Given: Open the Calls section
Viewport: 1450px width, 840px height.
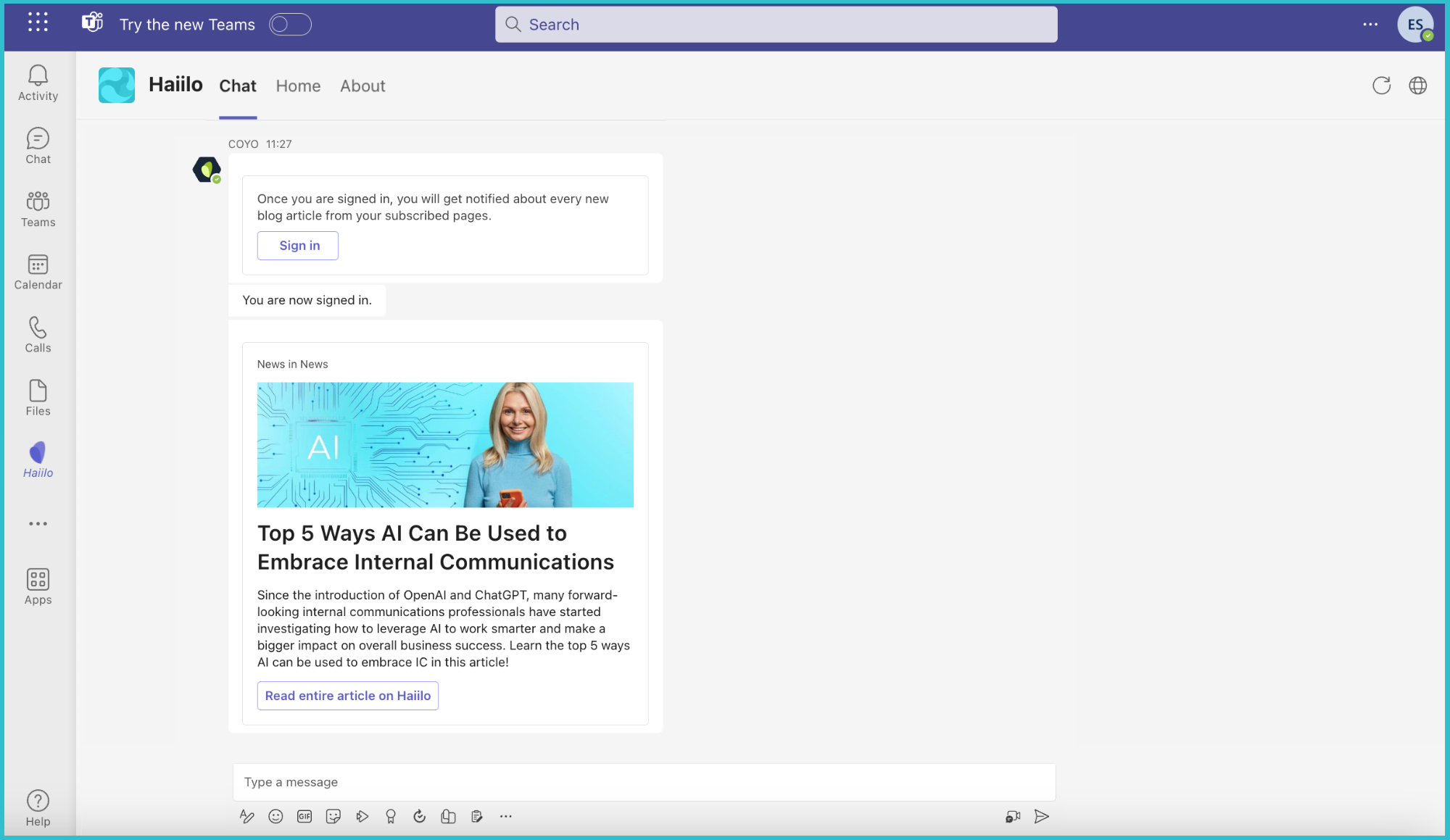Looking at the screenshot, I should pos(37,334).
